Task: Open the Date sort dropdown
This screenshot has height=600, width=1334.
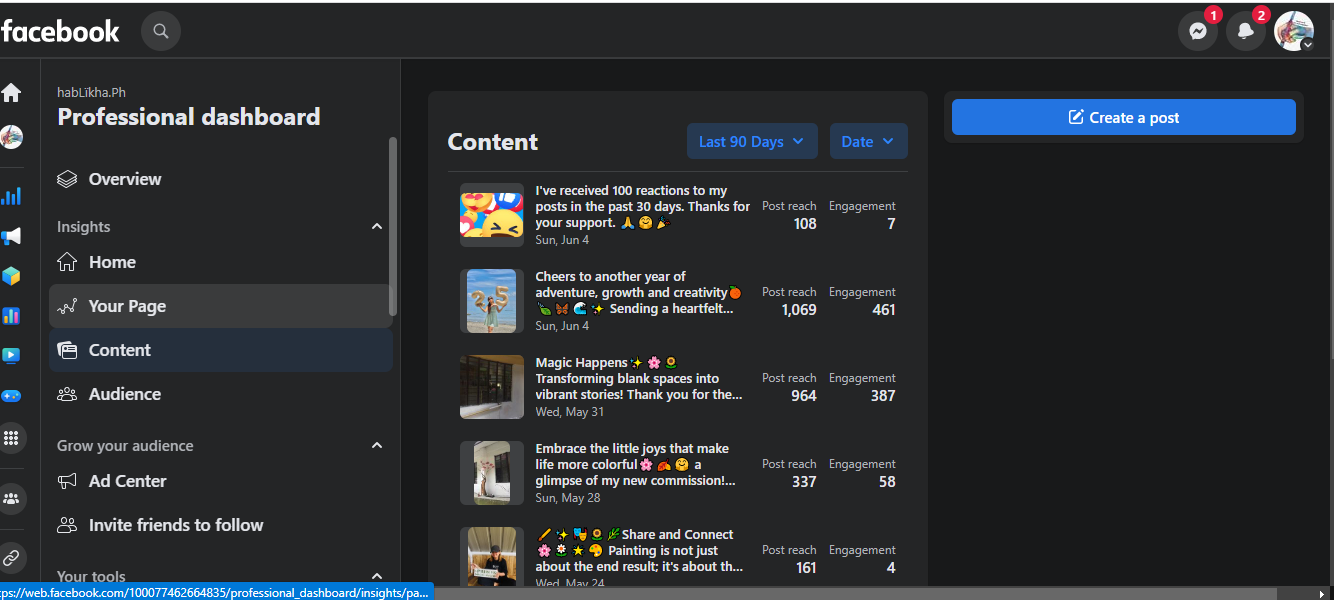Action: (x=869, y=141)
